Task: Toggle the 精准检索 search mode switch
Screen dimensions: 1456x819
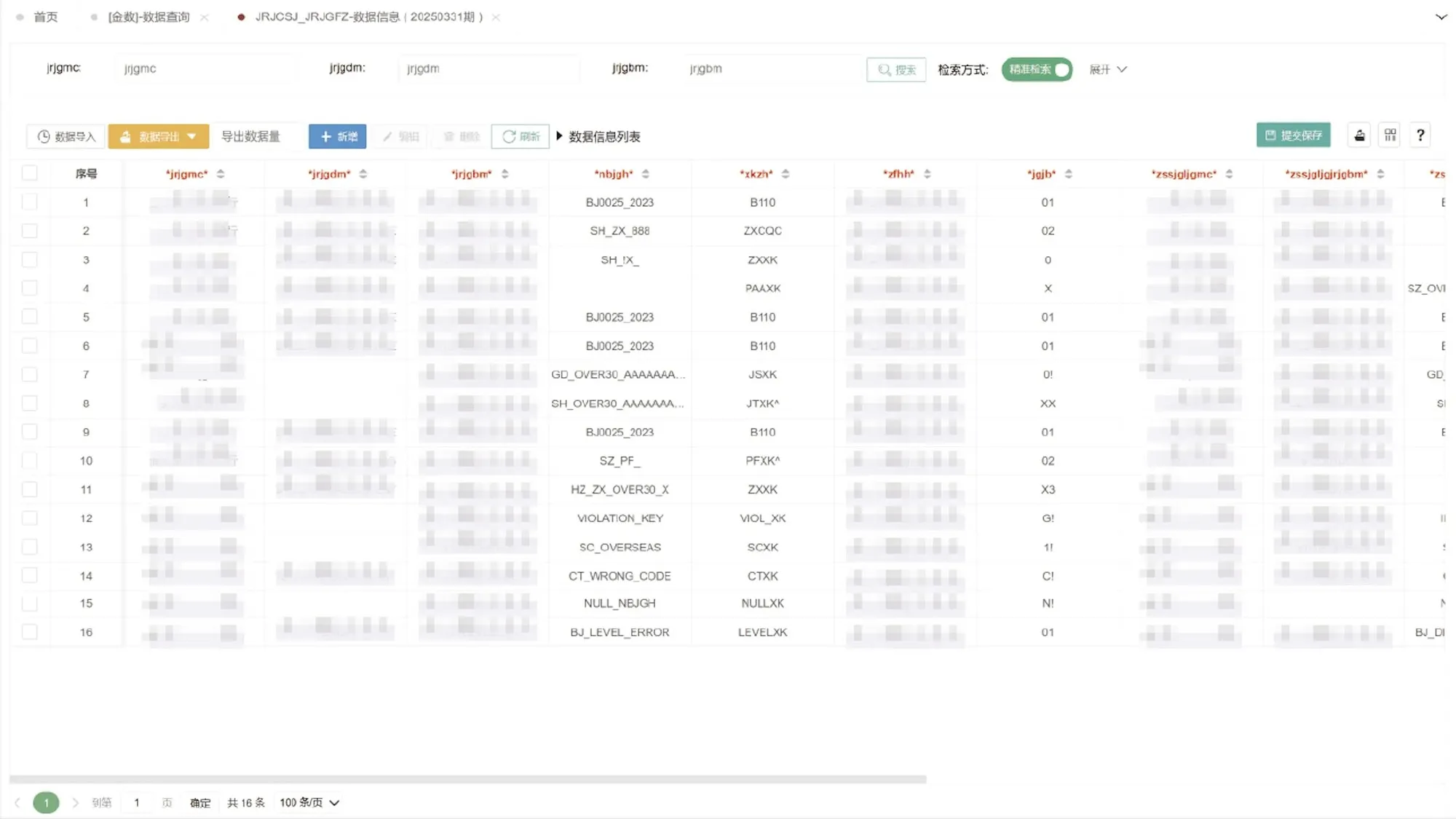Action: [x=1037, y=69]
